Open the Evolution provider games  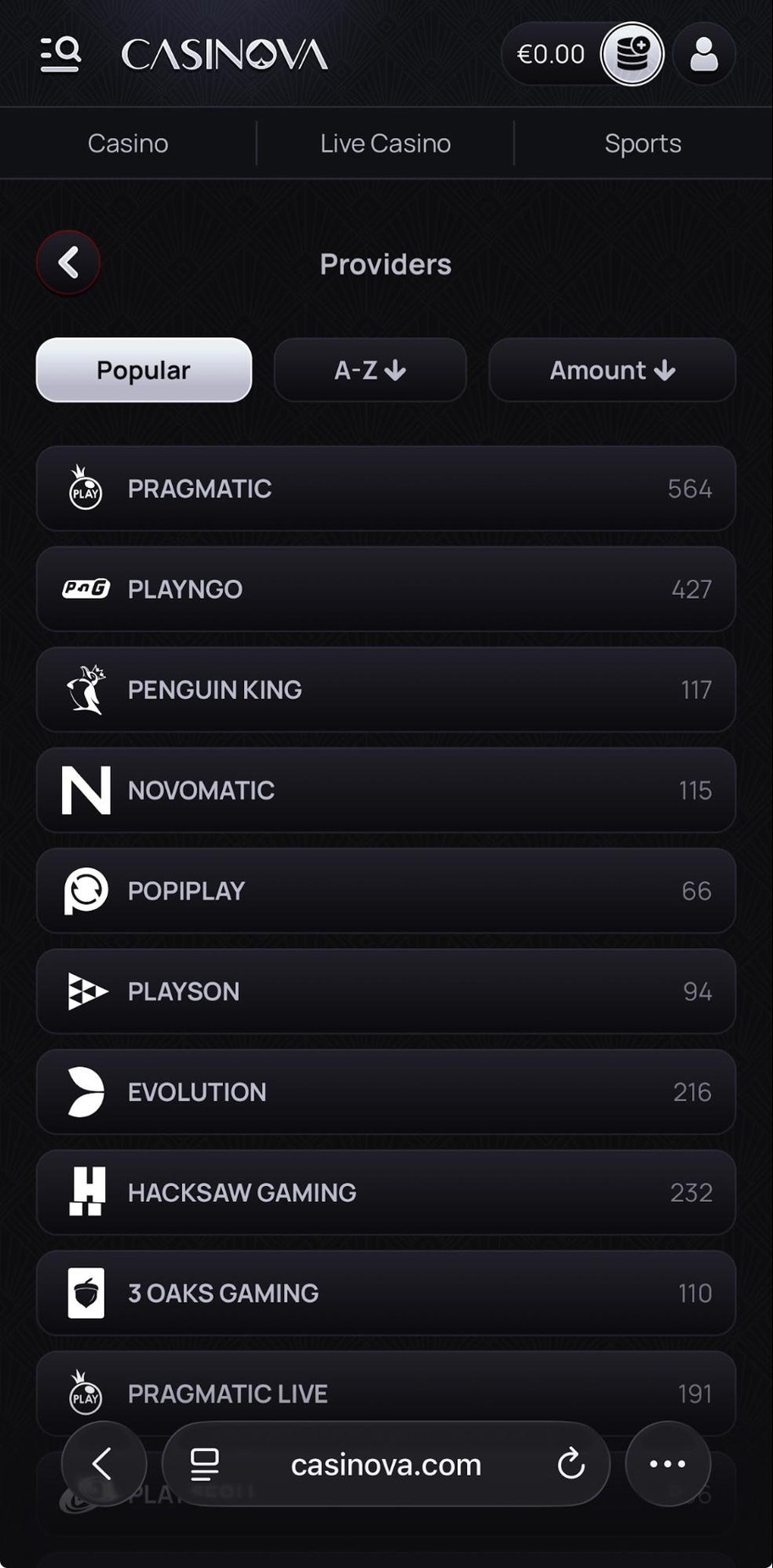tap(386, 1092)
